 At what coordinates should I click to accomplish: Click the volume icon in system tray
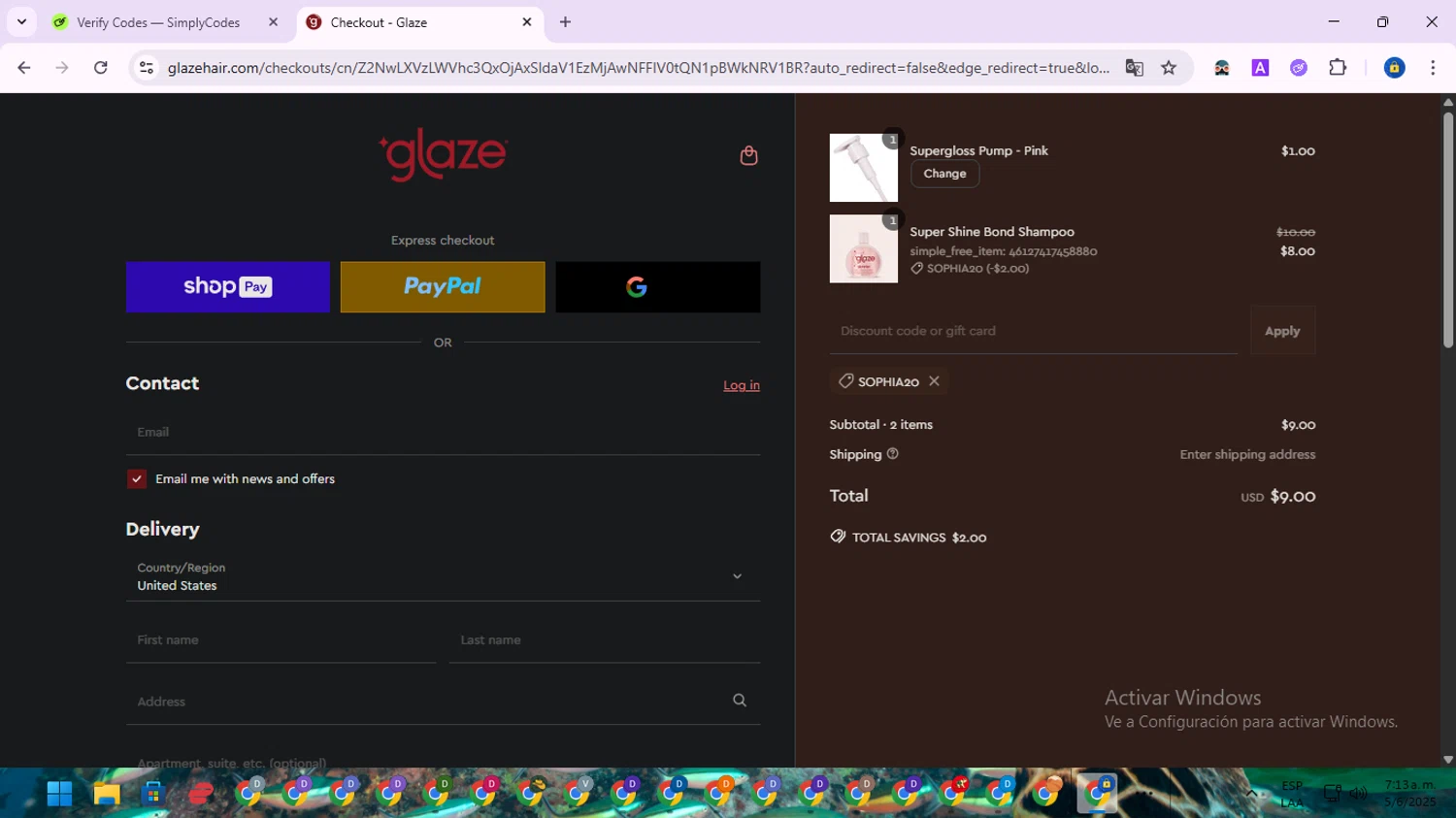click(1358, 794)
